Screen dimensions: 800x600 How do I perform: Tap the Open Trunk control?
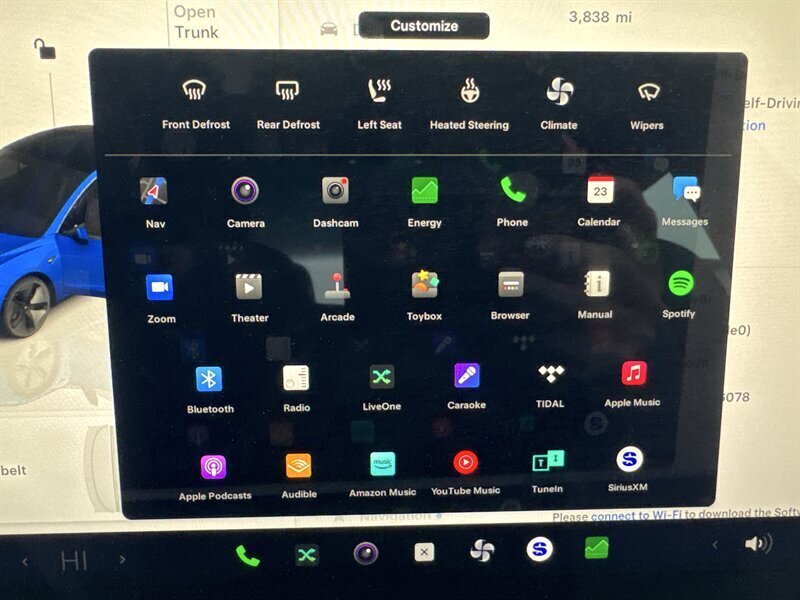(x=195, y=22)
